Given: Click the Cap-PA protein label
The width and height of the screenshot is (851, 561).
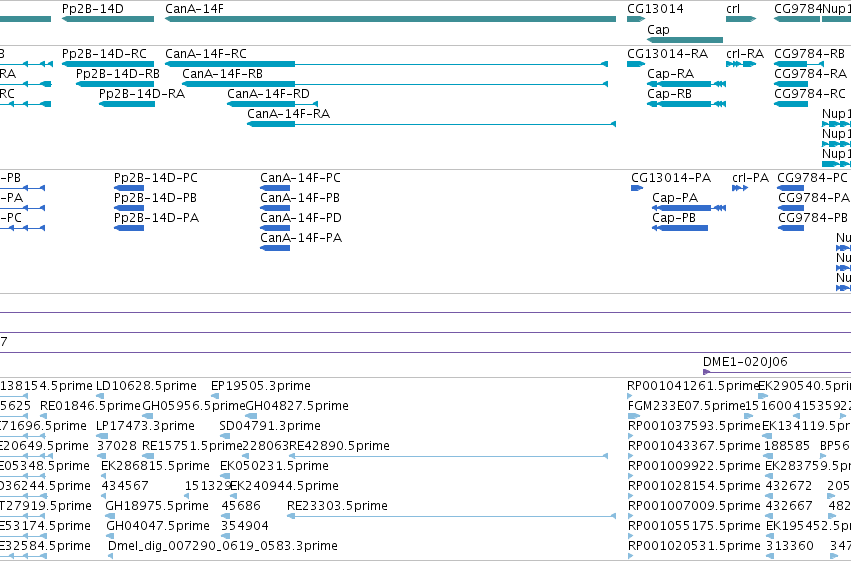Looking at the screenshot, I should click(675, 198).
